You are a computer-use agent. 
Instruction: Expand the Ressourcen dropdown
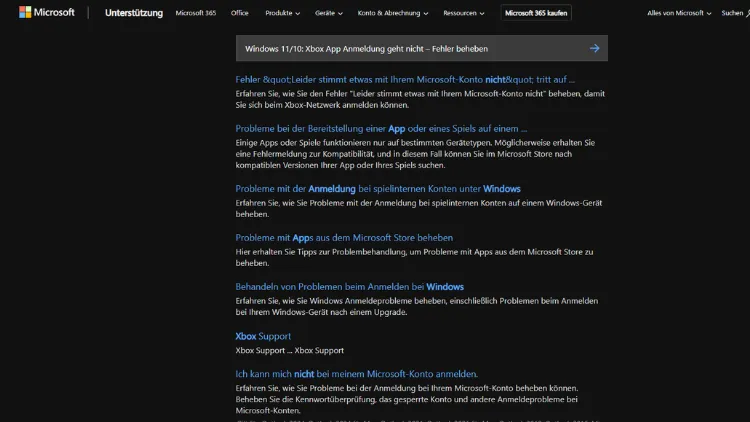click(x=463, y=13)
